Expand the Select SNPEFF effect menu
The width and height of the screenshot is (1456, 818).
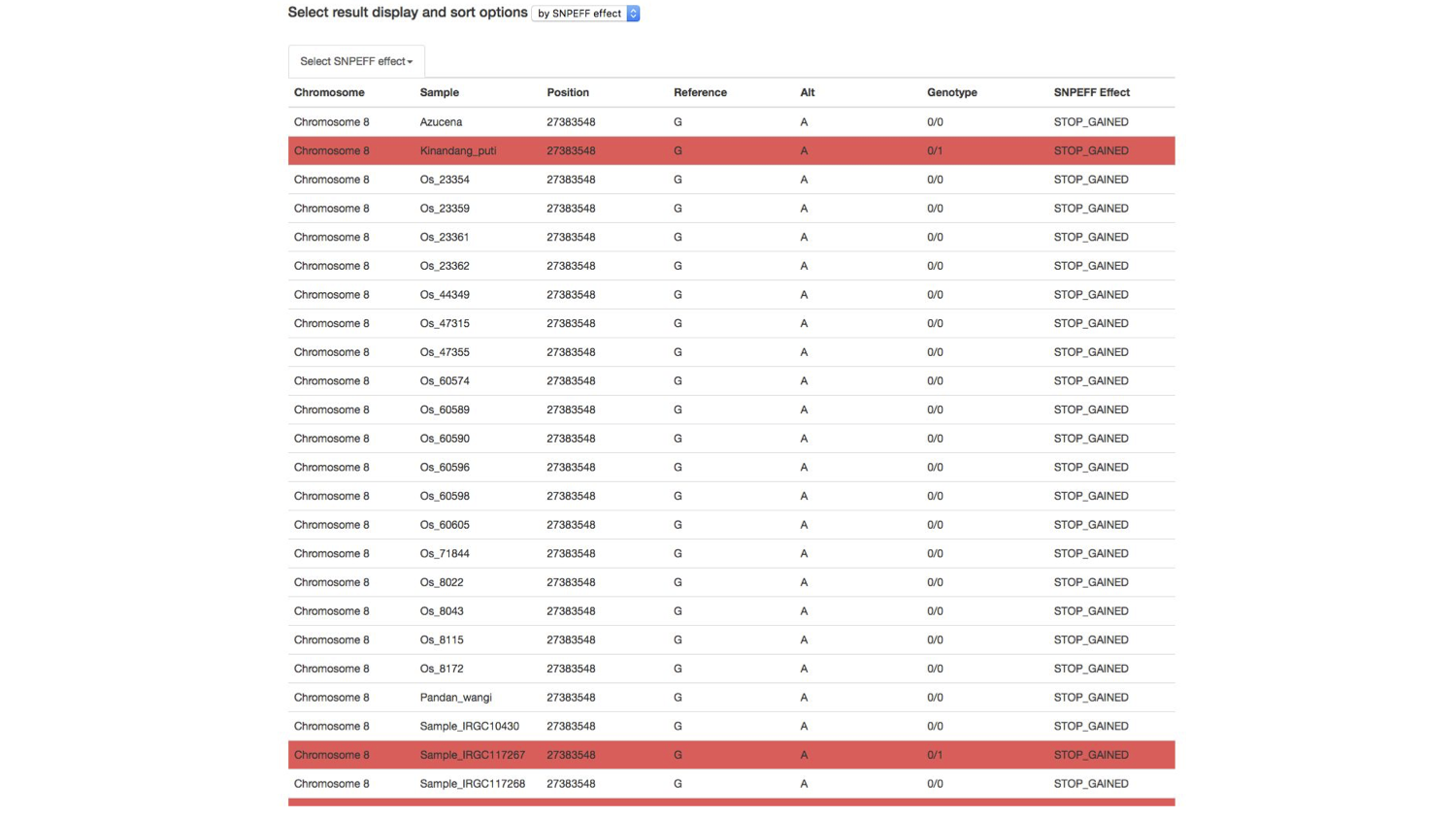pyautogui.click(x=356, y=61)
